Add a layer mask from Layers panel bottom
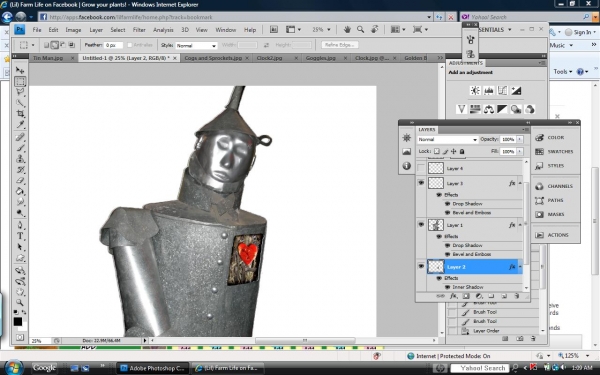 pos(466,296)
